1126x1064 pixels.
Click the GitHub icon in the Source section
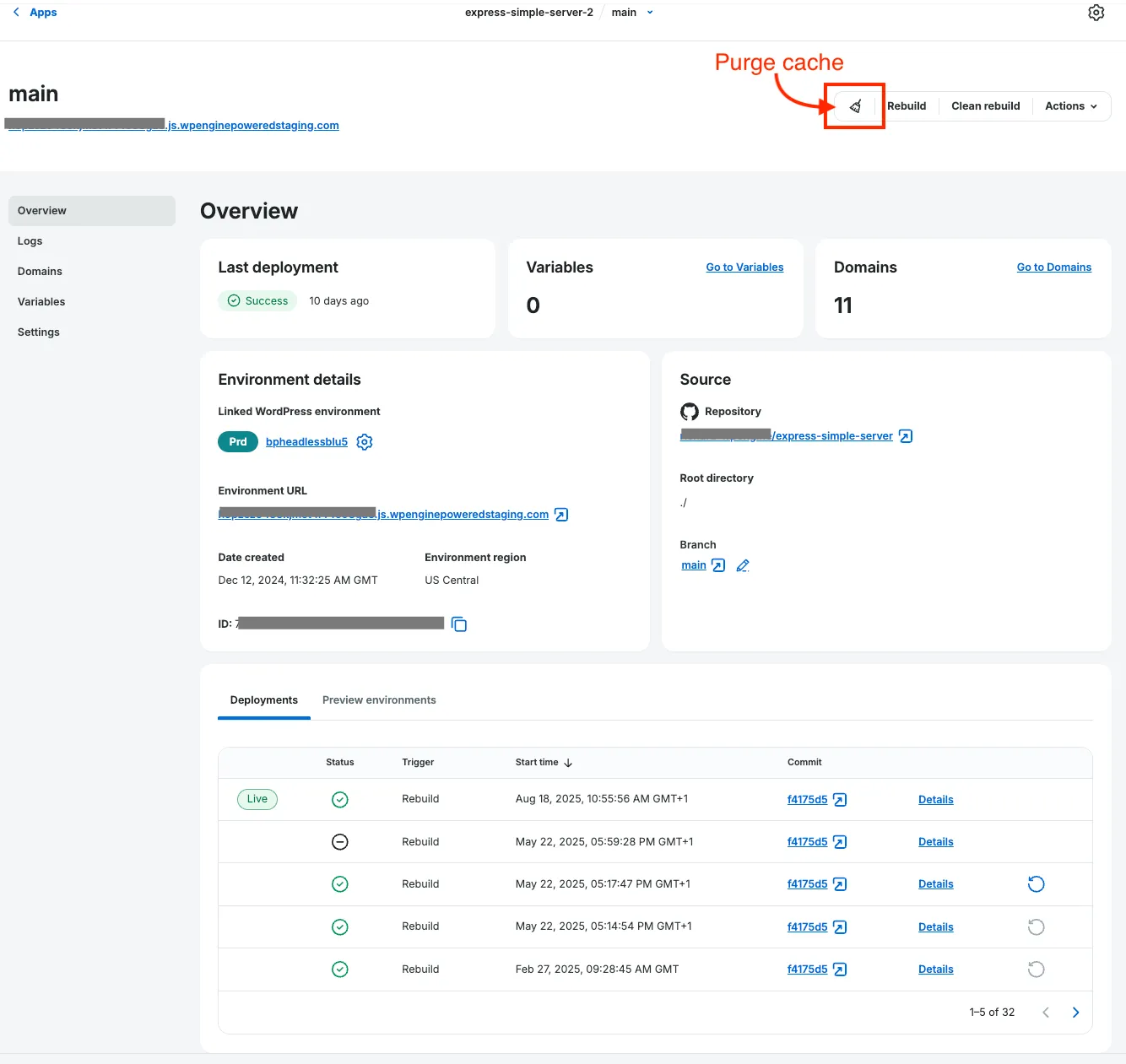click(690, 411)
